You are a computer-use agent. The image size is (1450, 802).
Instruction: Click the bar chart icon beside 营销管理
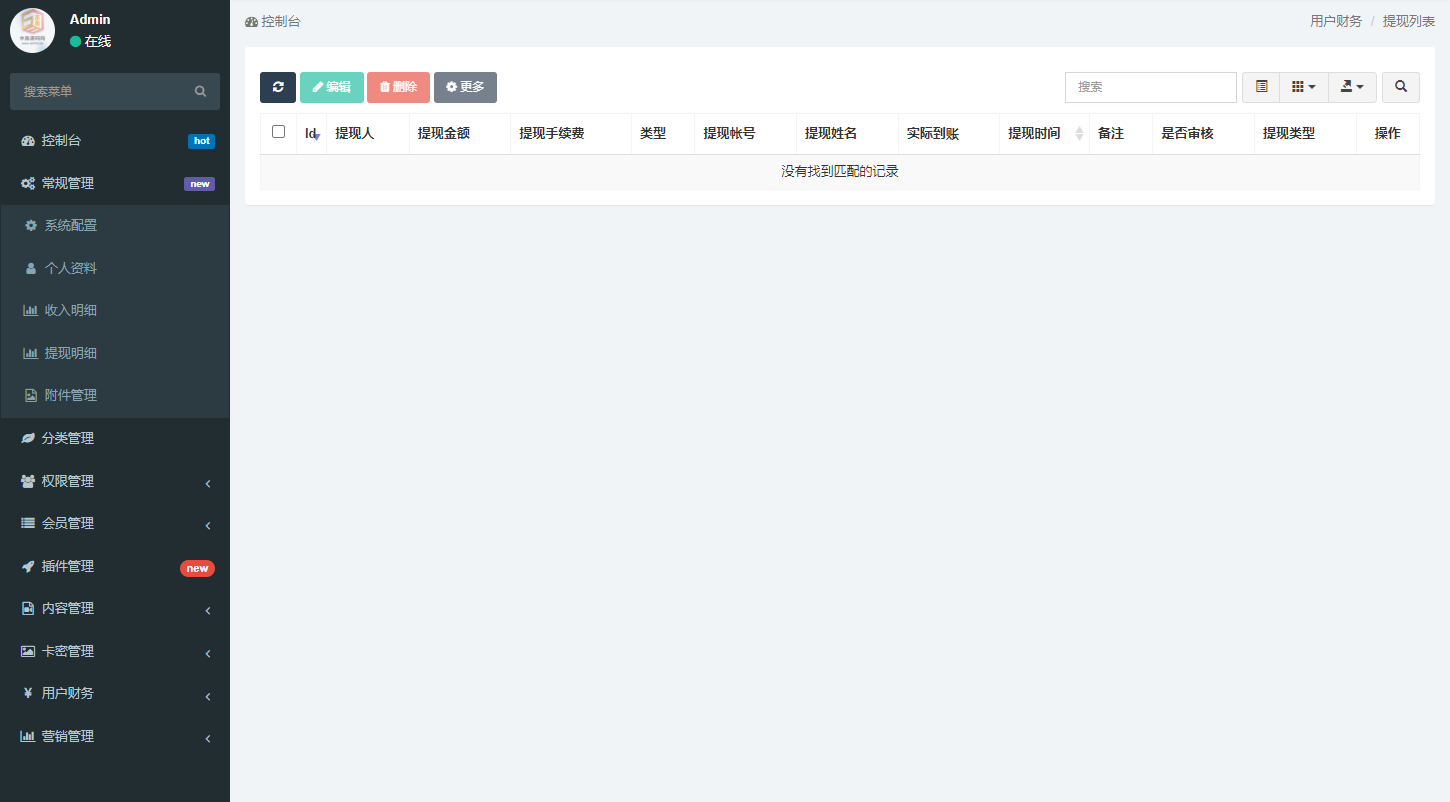pos(28,737)
